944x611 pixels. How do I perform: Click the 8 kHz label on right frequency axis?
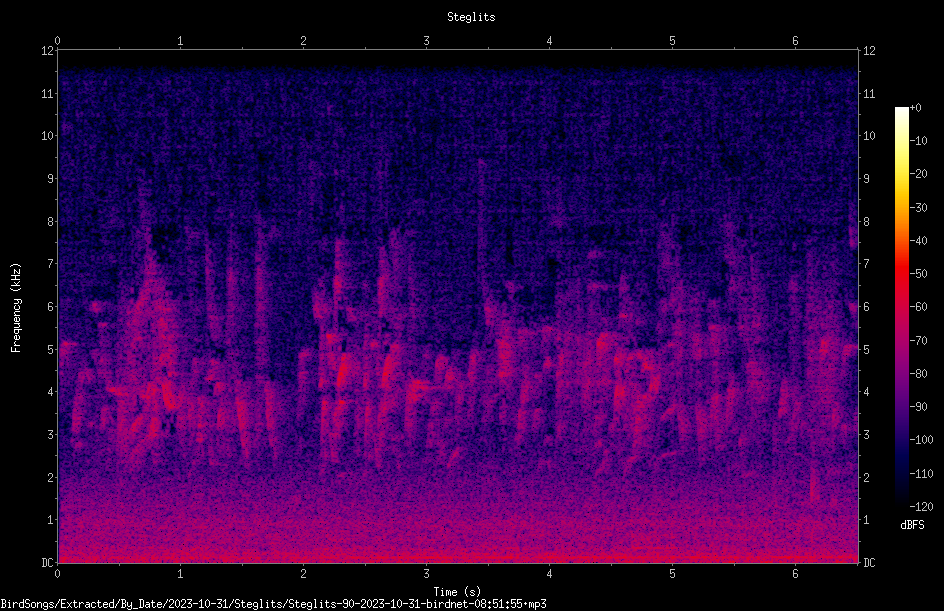coord(866,222)
